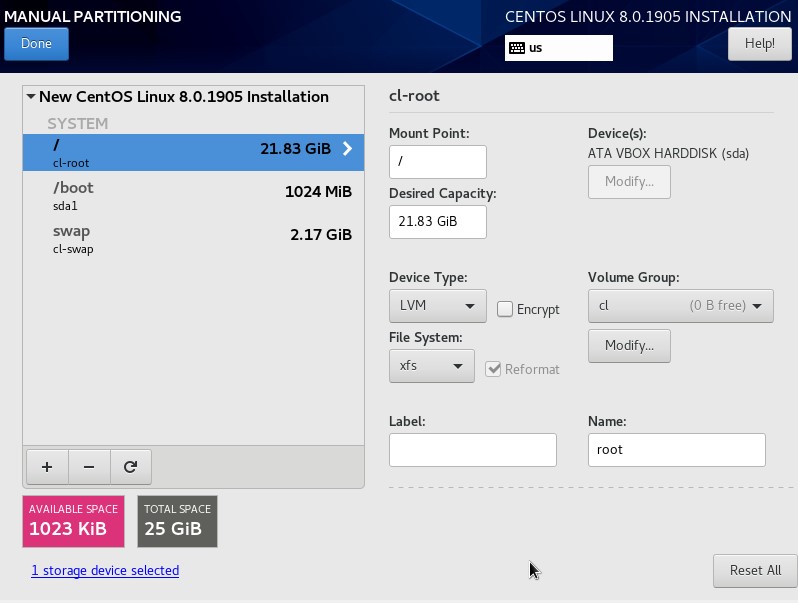Click the cl-root heading
The image size is (798, 603).
point(414,96)
